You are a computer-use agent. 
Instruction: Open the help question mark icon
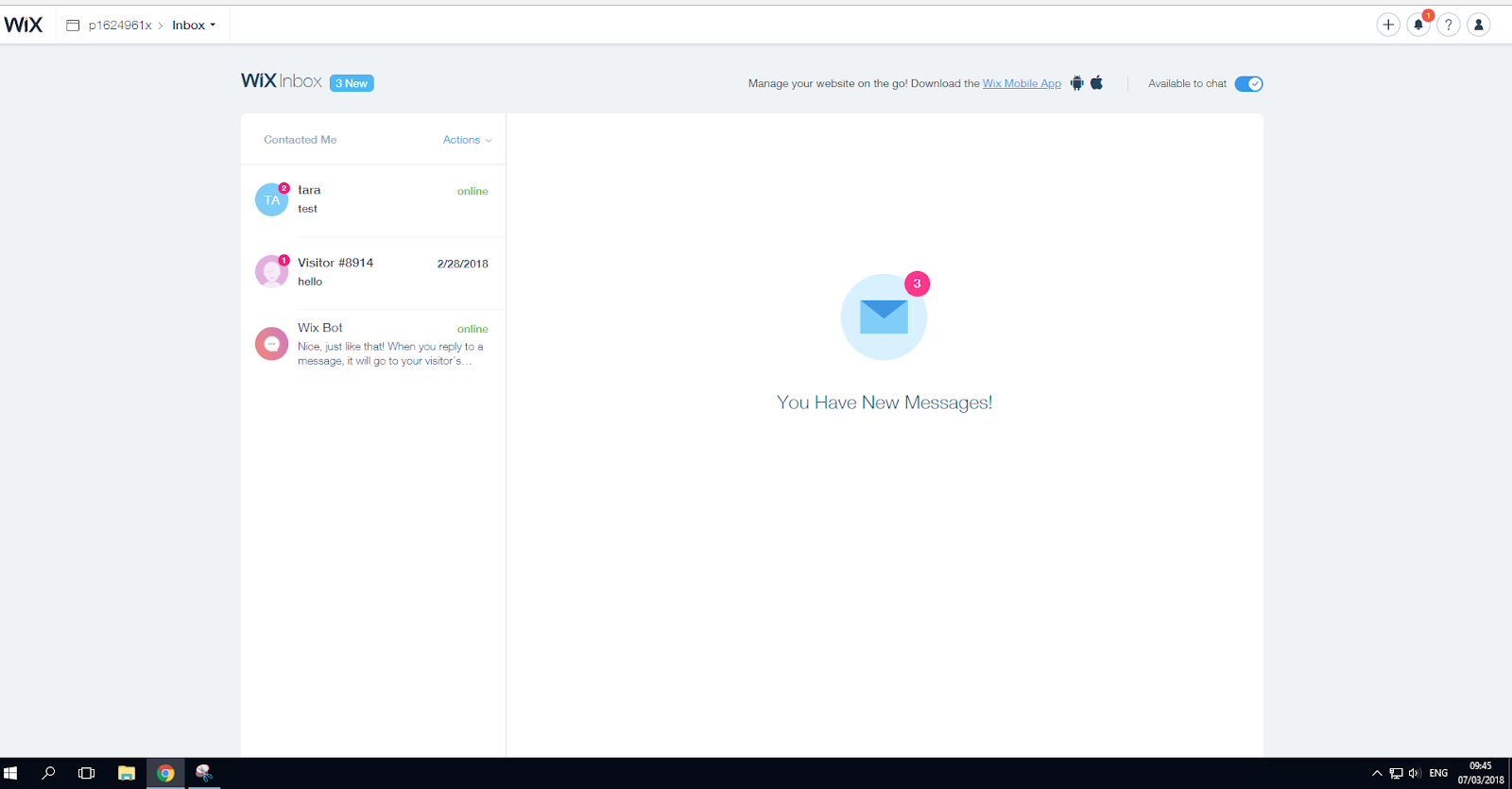[x=1449, y=25]
